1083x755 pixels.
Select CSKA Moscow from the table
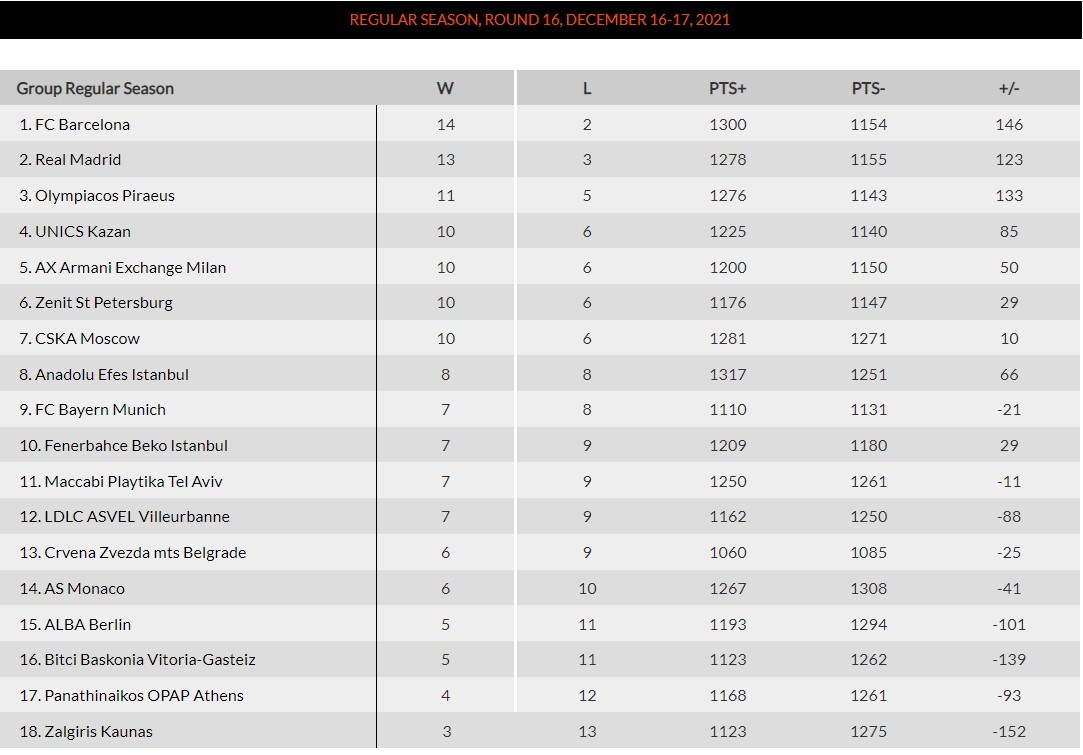coord(87,339)
